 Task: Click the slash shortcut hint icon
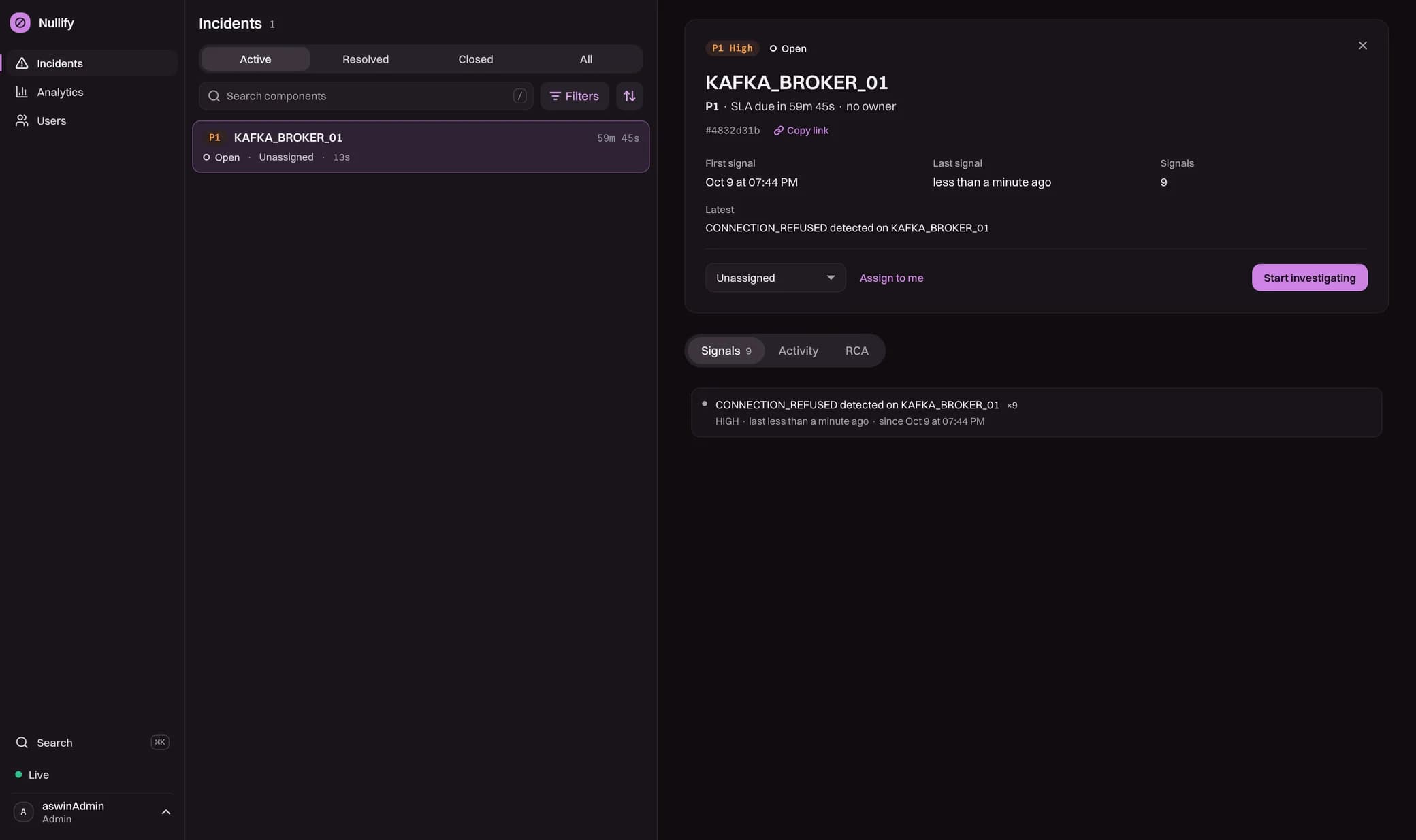(519, 96)
